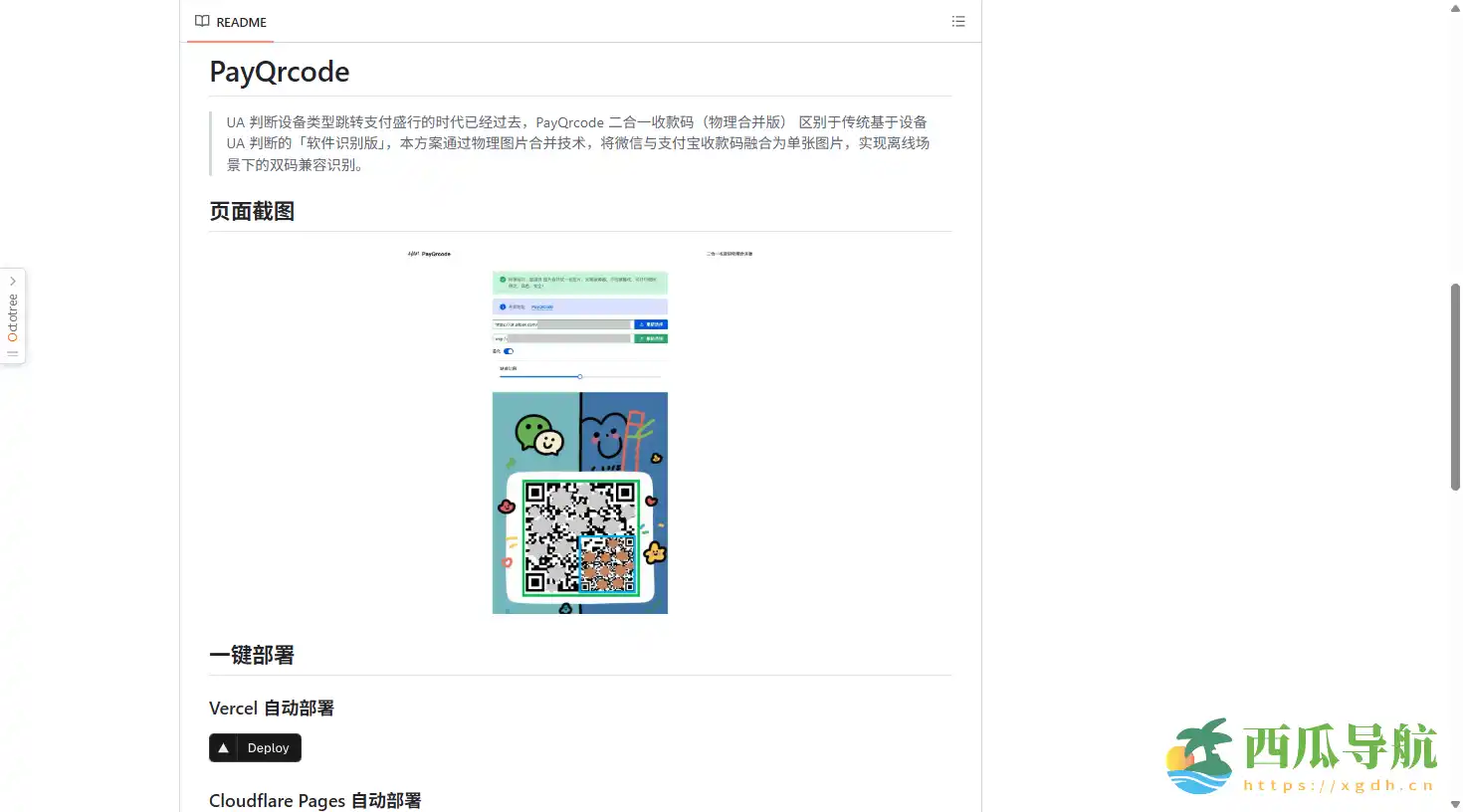1463x812 pixels.
Task: Click the blue upload button in screenshot
Action: tap(651, 324)
